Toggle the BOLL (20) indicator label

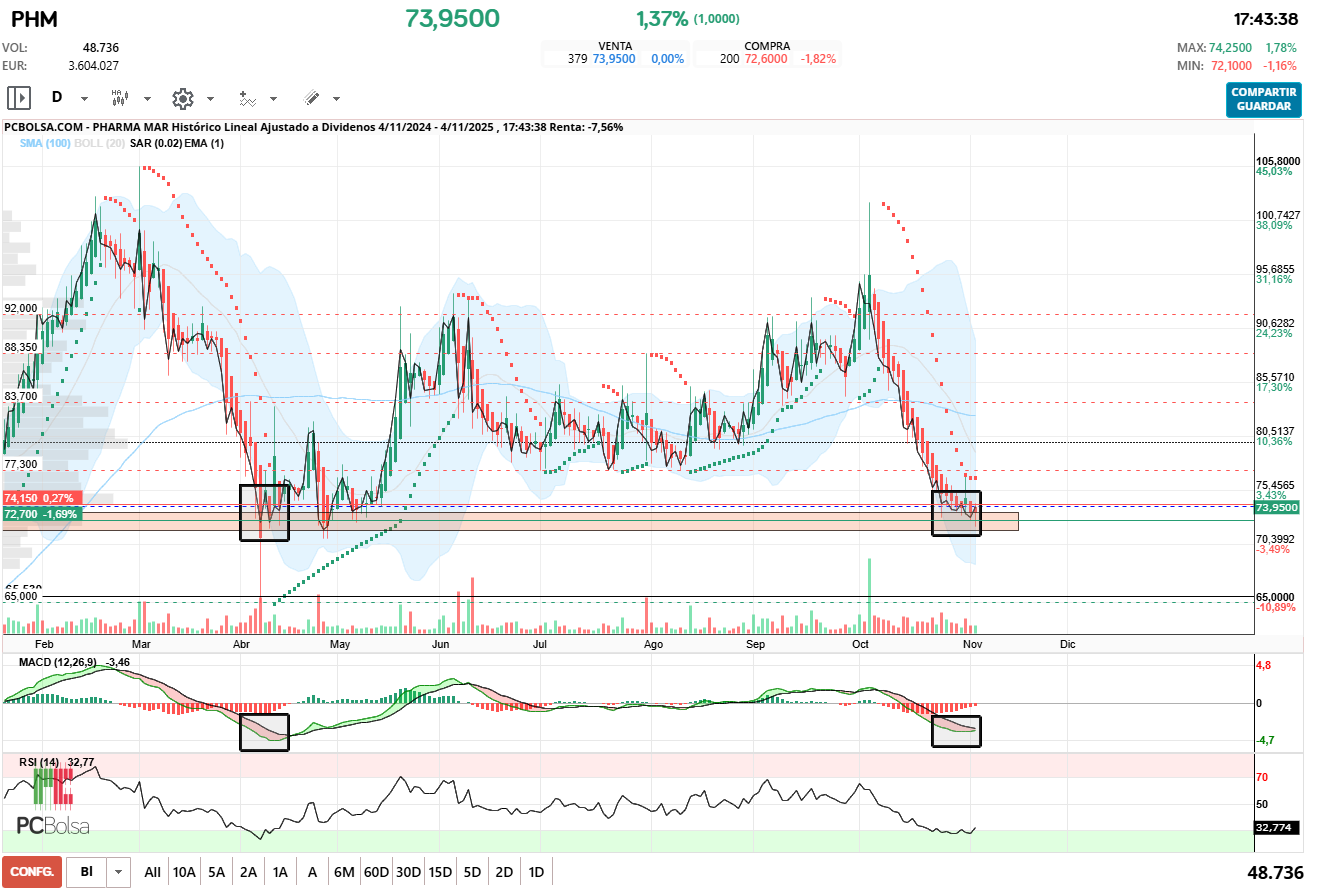coord(101,144)
